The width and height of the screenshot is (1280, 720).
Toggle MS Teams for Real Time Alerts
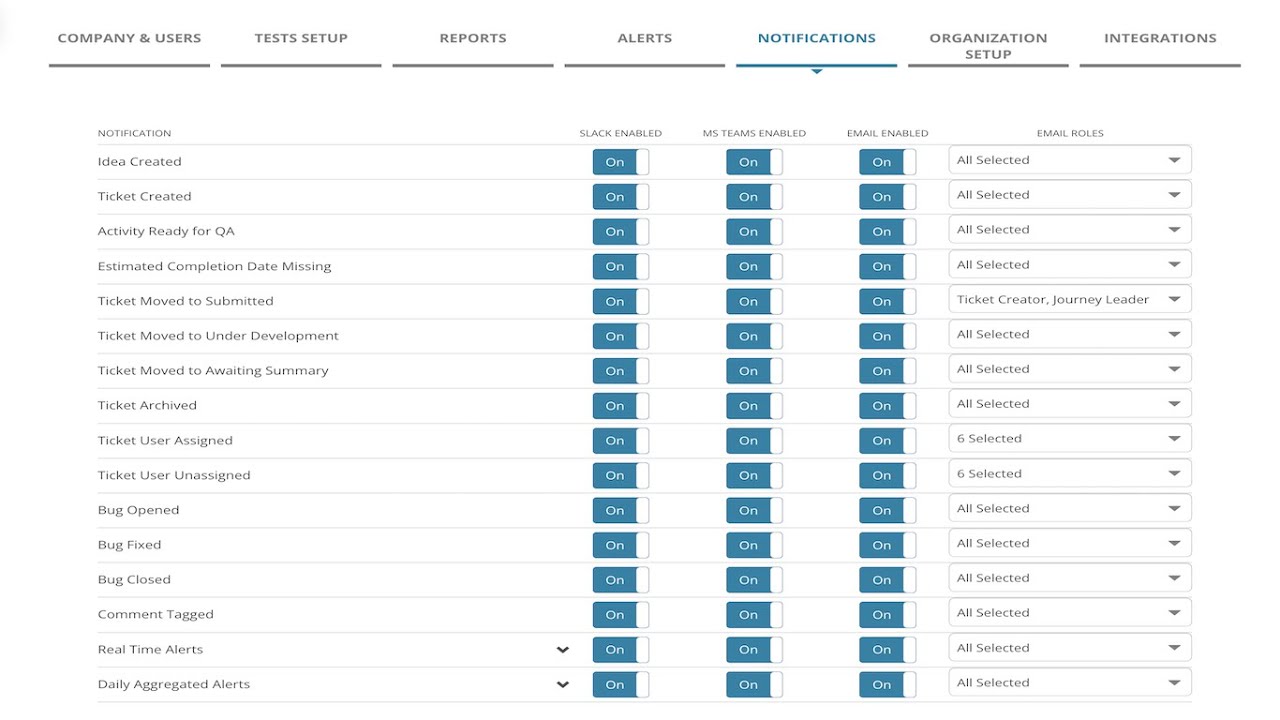click(754, 650)
